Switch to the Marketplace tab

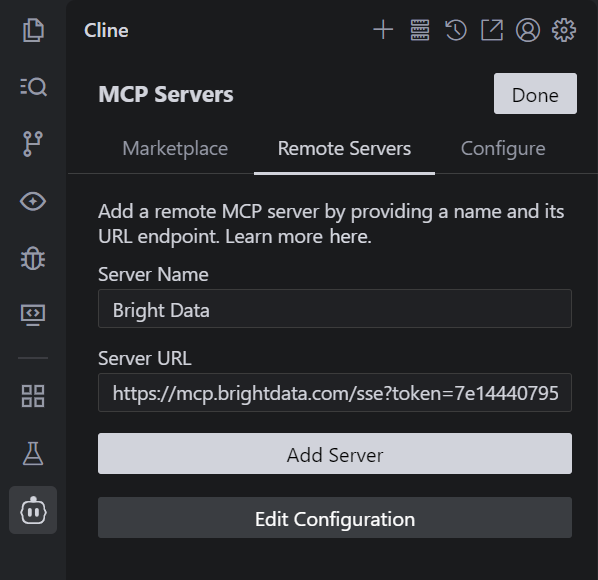175,149
